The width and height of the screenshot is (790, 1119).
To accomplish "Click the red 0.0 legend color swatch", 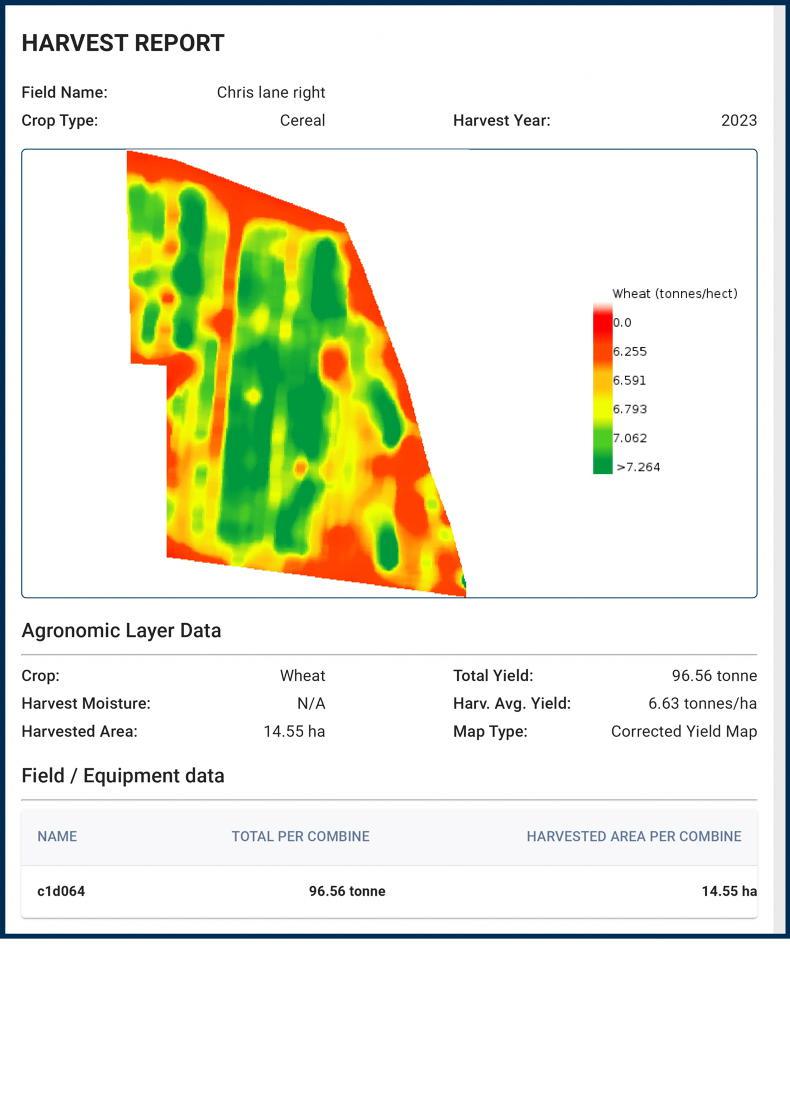I will click(602, 323).
